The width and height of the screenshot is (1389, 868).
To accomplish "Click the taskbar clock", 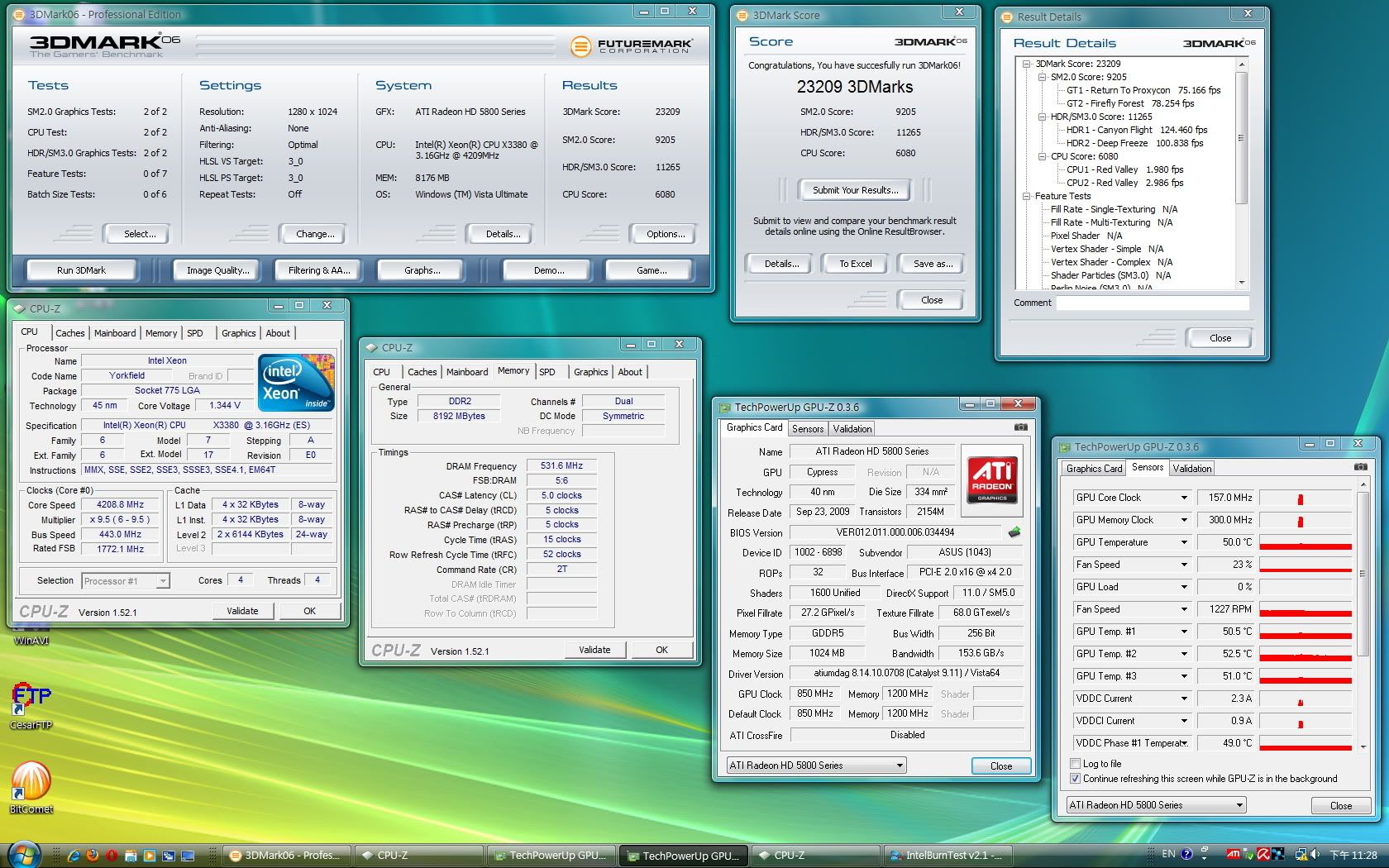I will 1353,855.
